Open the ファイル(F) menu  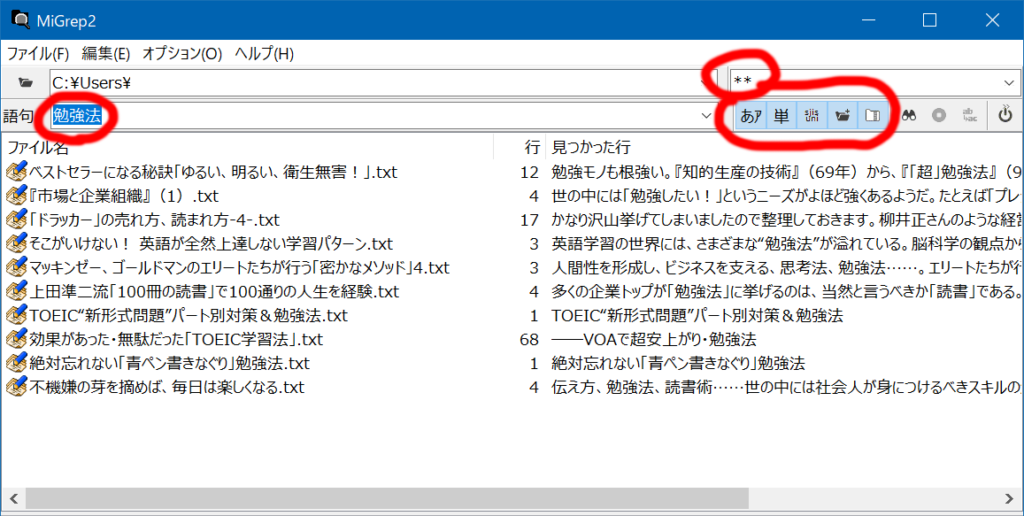[x=38, y=53]
